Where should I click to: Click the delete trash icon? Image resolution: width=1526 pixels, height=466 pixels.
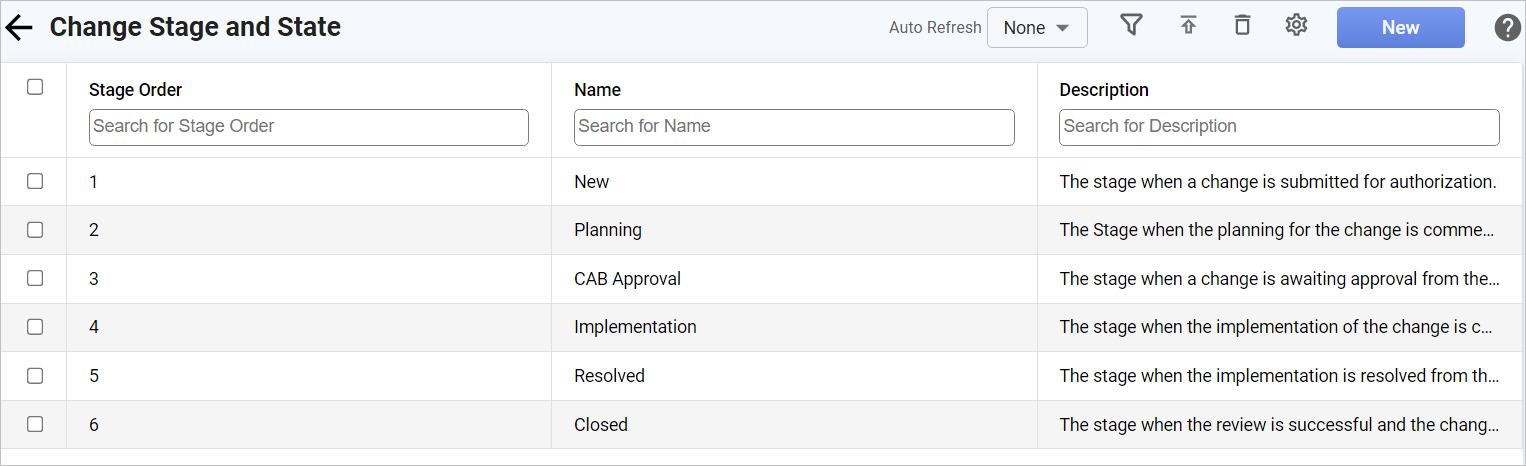pyautogui.click(x=1242, y=26)
